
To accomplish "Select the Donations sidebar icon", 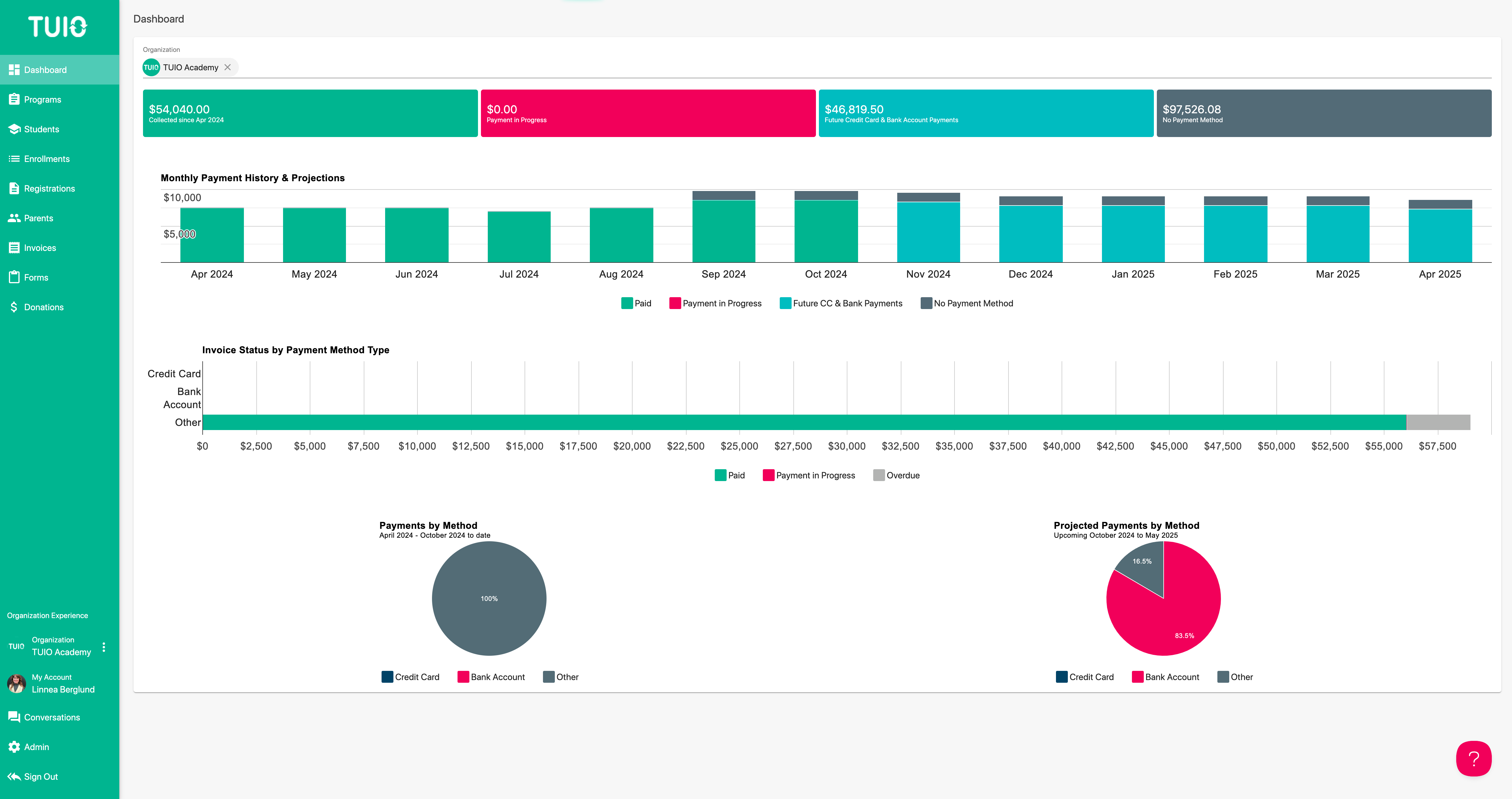I will (x=15, y=307).
